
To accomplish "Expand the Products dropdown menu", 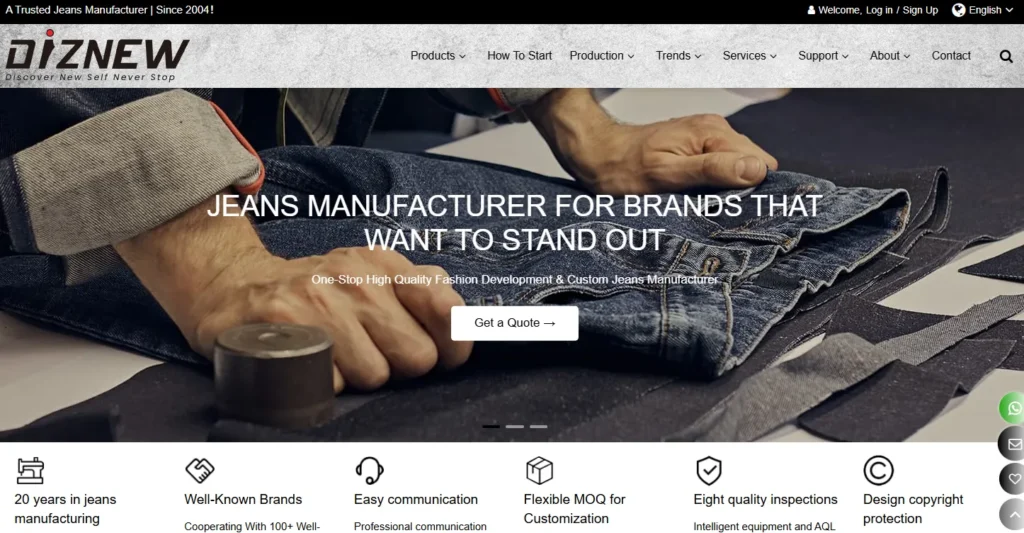I will coord(438,56).
